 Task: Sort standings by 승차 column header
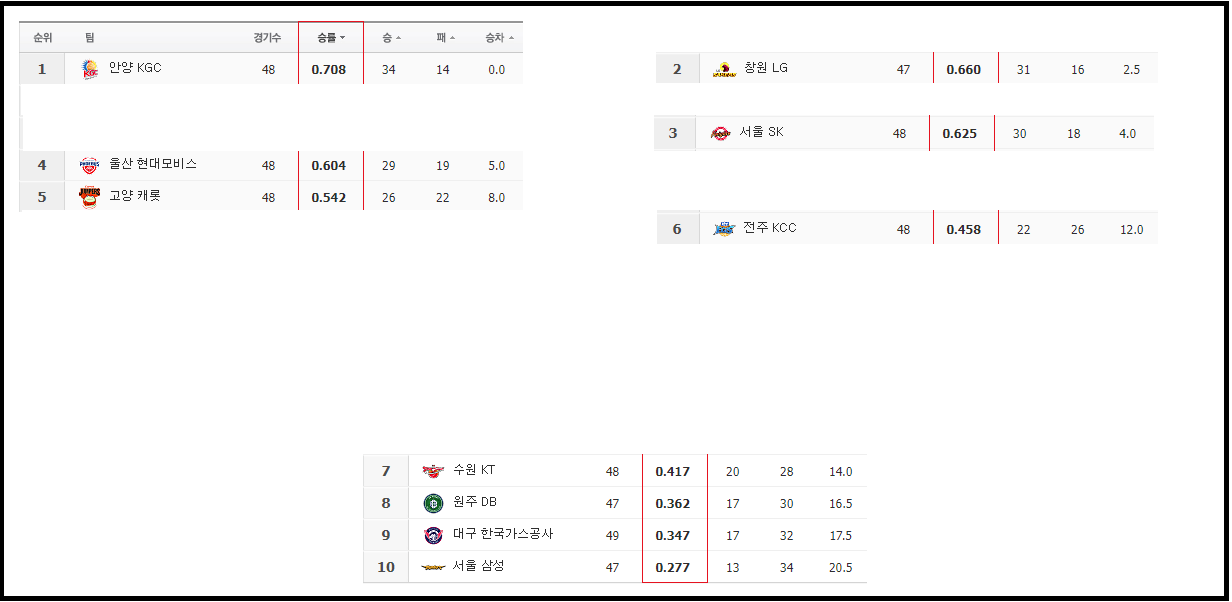pyautogui.click(x=498, y=38)
